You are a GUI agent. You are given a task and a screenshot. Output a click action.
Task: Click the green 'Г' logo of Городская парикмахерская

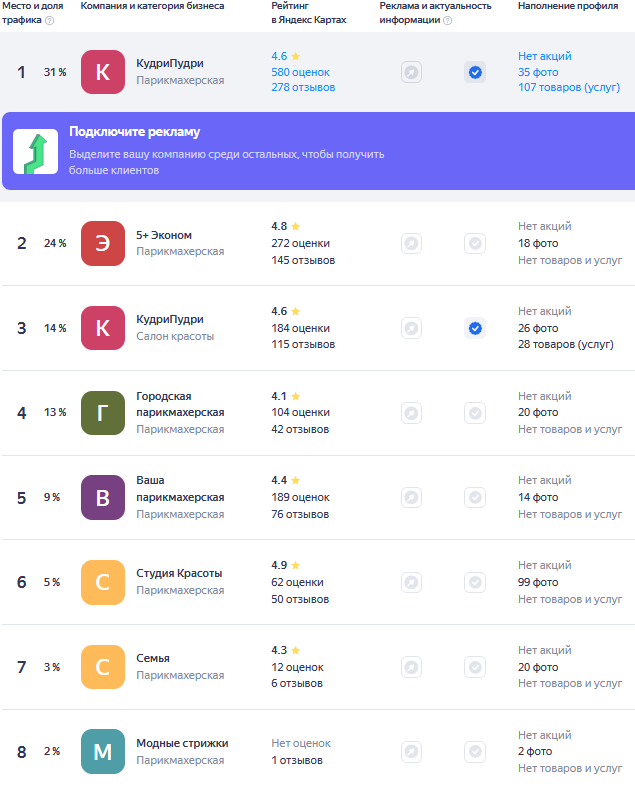[x=103, y=413]
